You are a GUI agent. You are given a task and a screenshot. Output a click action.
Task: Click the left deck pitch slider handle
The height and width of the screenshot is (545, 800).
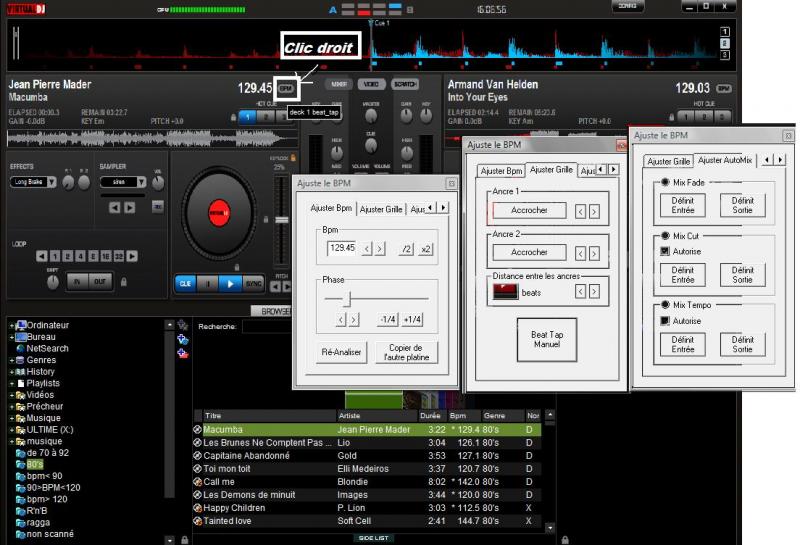point(282,220)
